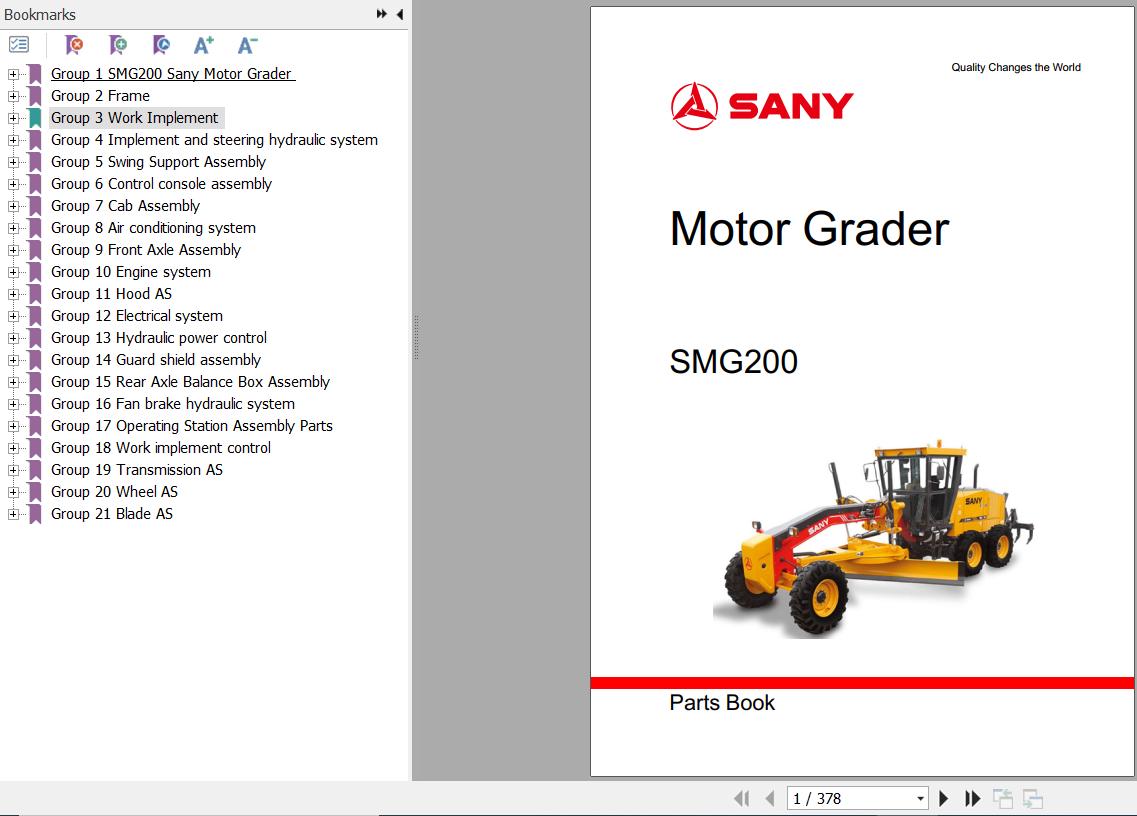
Task: Click the add new bookmark icon
Action: pos(118,45)
